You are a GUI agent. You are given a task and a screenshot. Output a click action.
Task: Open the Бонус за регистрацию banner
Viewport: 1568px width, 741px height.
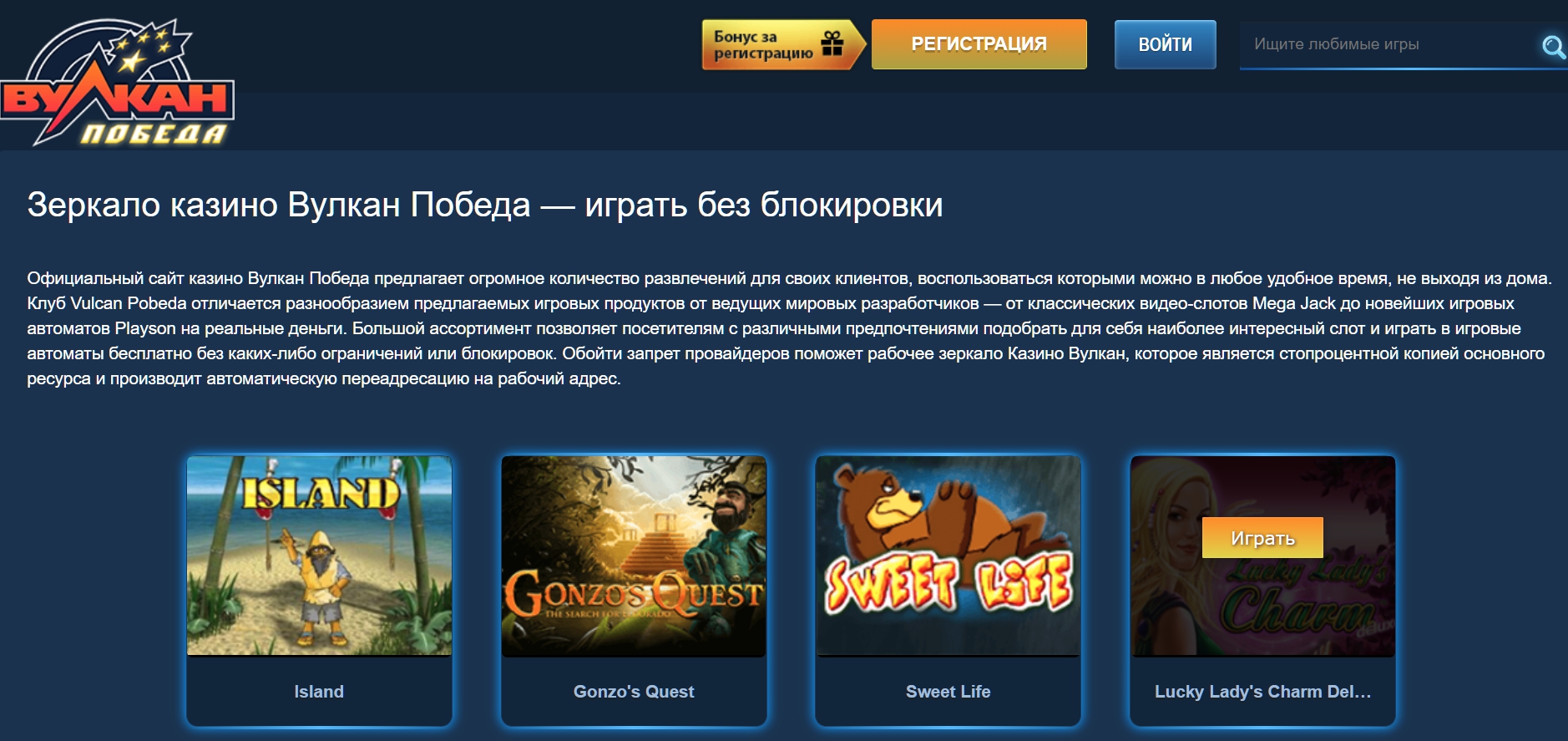tap(784, 44)
